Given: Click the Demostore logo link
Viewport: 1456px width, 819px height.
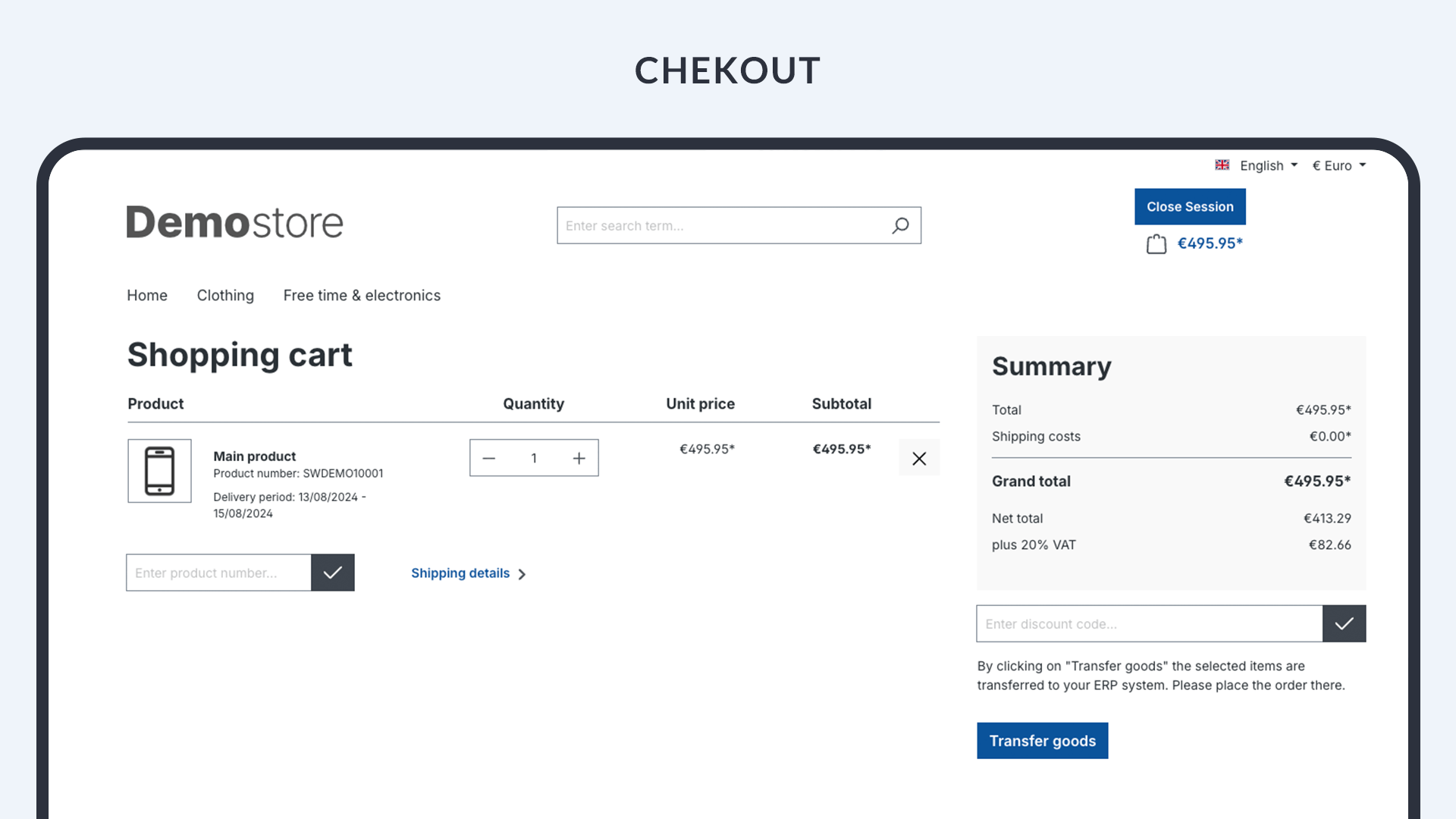Looking at the screenshot, I should click(234, 221).
